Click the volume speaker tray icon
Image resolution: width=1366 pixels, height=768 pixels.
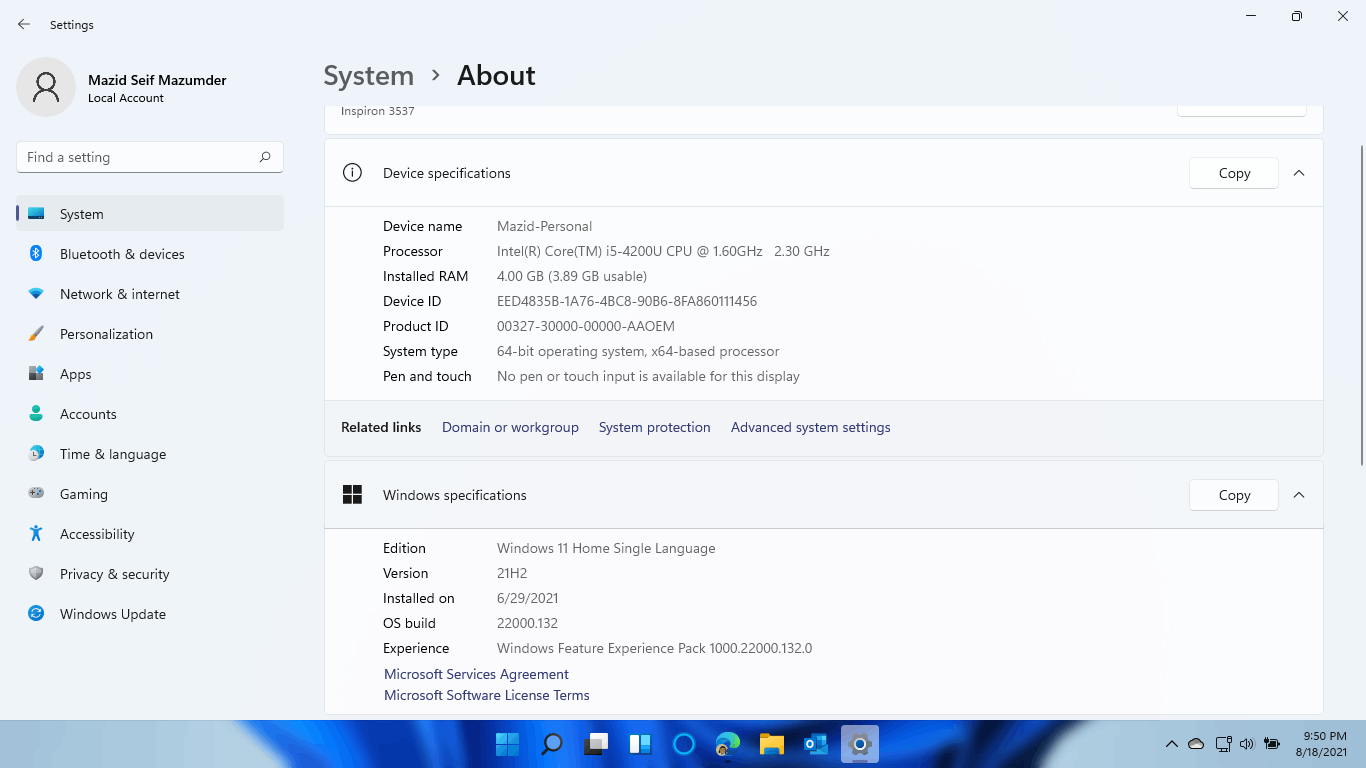[1246, 744]
